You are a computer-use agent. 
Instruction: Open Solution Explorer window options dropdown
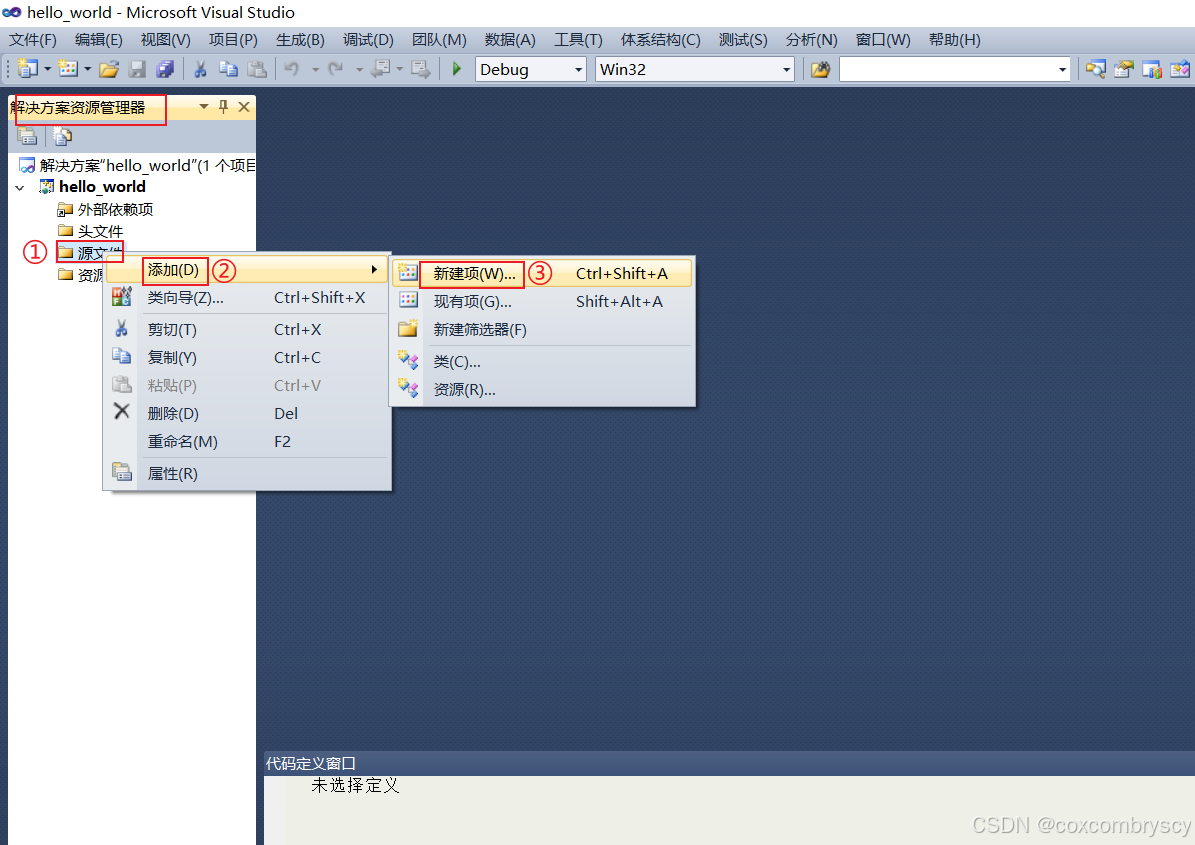[203, 107]
